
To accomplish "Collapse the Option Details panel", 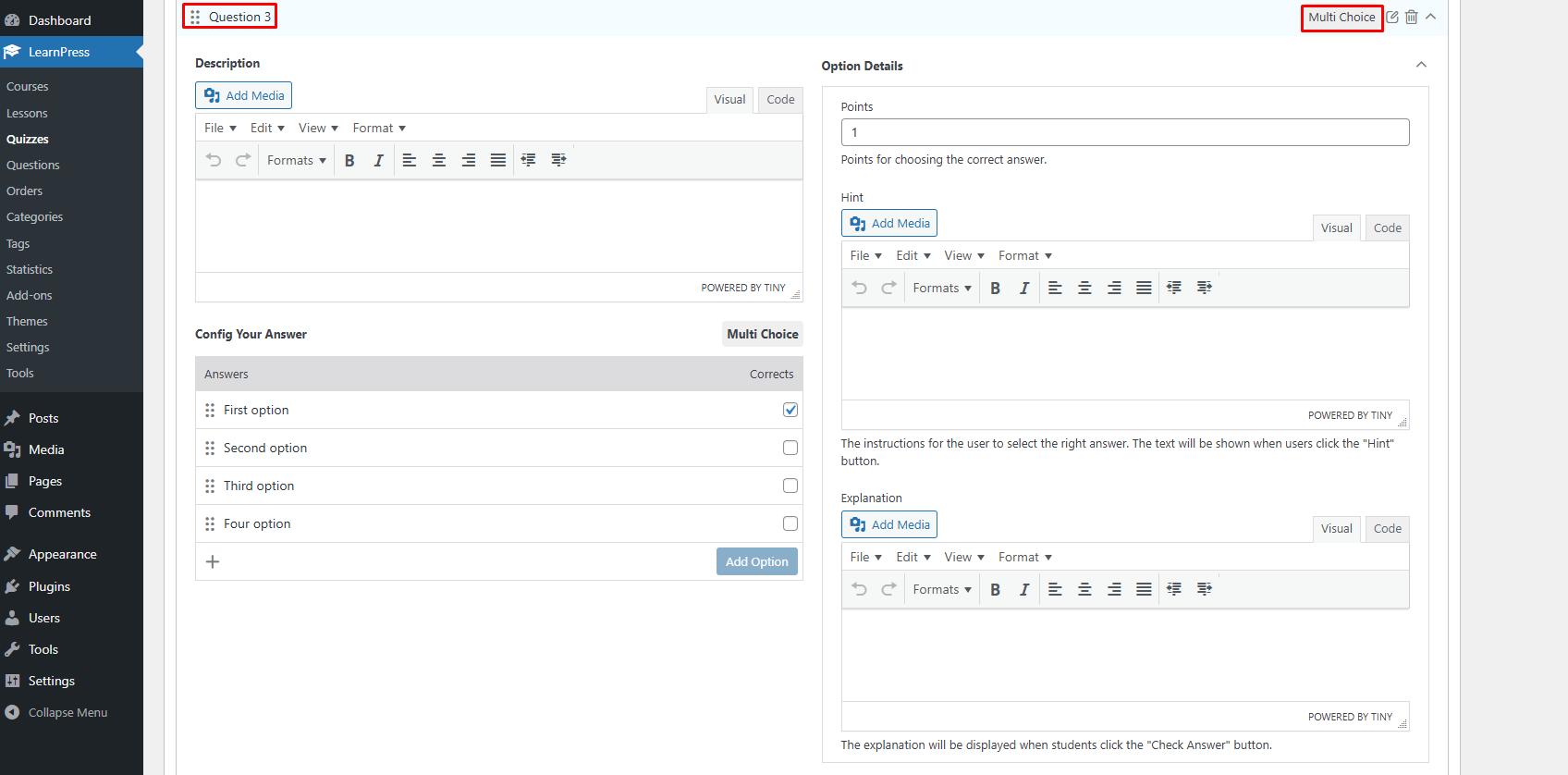I will 1421,65.
